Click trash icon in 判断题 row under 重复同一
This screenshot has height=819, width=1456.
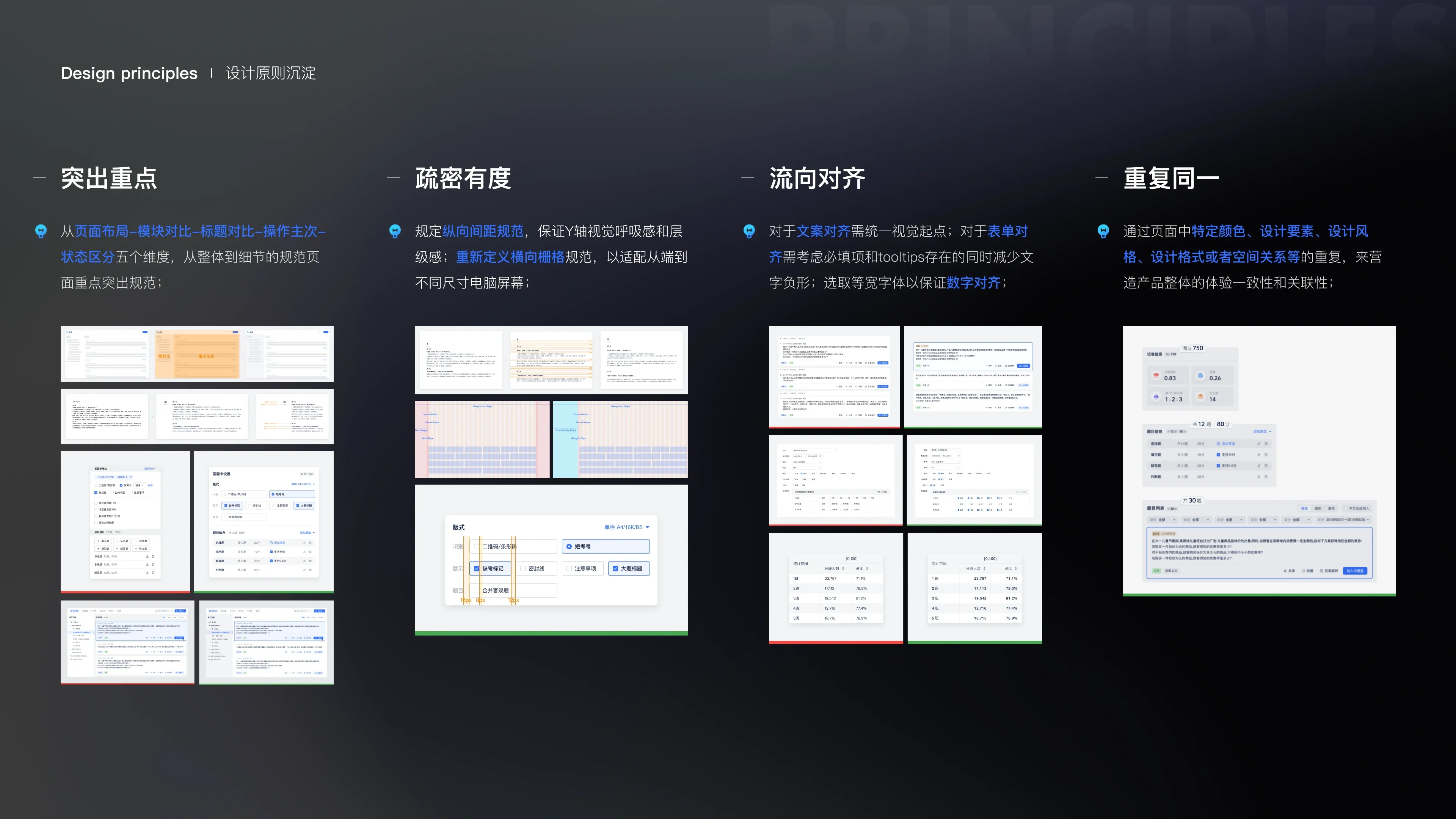[1266, 477]
